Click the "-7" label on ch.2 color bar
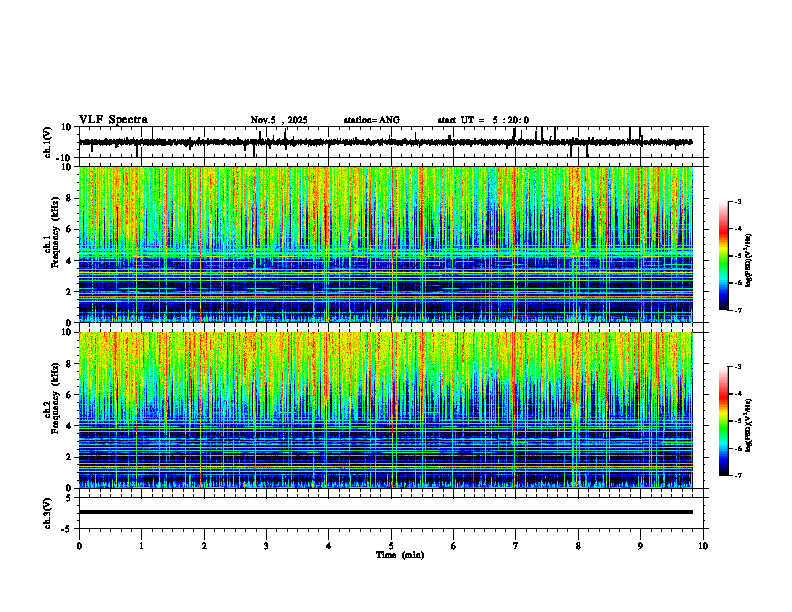This screenshot has height=612, width=792. tap(737, 475)
